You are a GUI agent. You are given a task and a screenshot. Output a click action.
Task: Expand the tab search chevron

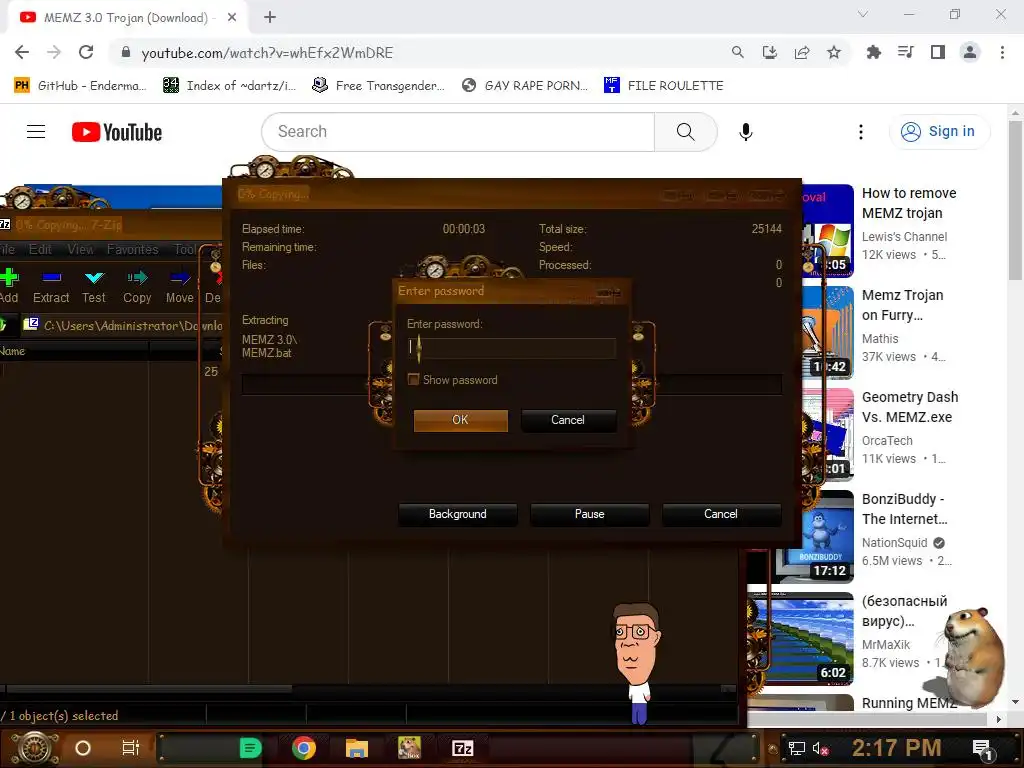[863, 14]
